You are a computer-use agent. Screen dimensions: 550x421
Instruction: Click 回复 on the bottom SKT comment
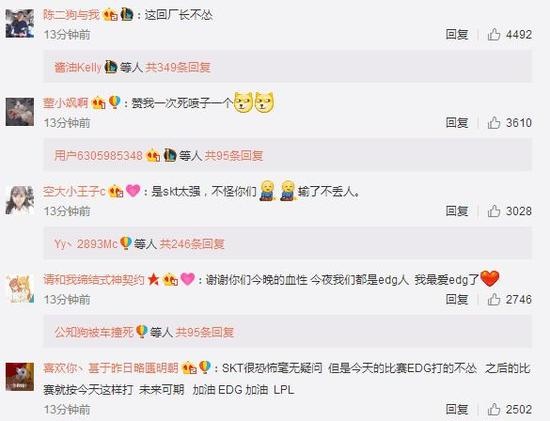point(457,409)
